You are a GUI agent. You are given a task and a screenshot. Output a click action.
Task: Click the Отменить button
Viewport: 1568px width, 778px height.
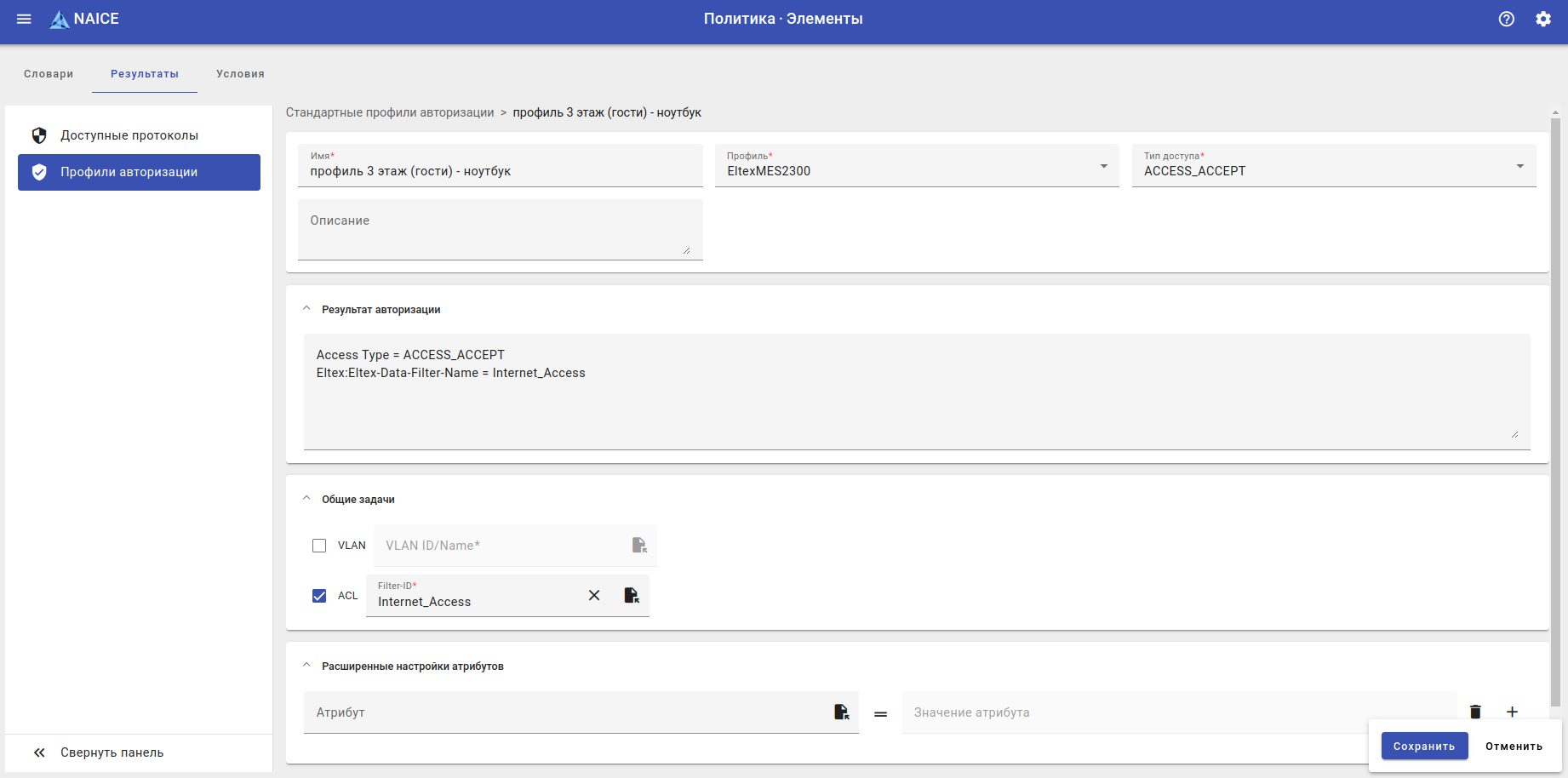click(x=1514, y=746)
